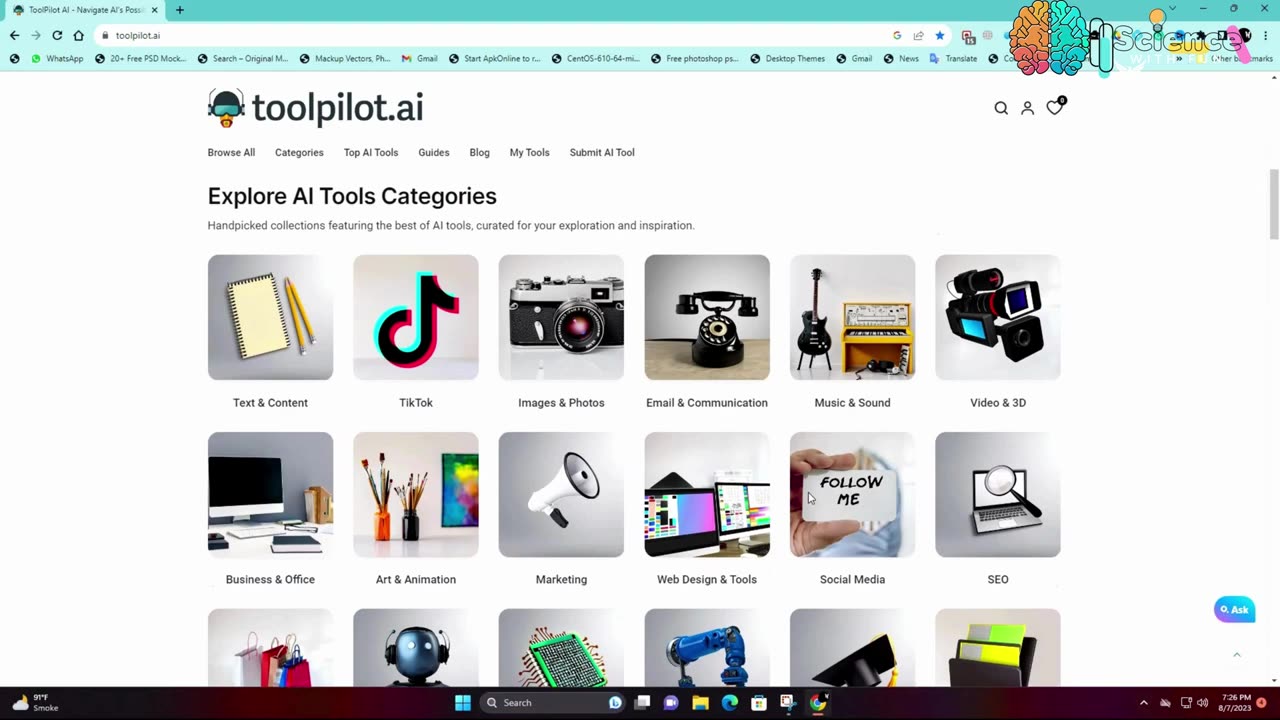Open the Art & Animation brushes image
This screenshot has height=720, width=1280.
click(x=416, y=494)
